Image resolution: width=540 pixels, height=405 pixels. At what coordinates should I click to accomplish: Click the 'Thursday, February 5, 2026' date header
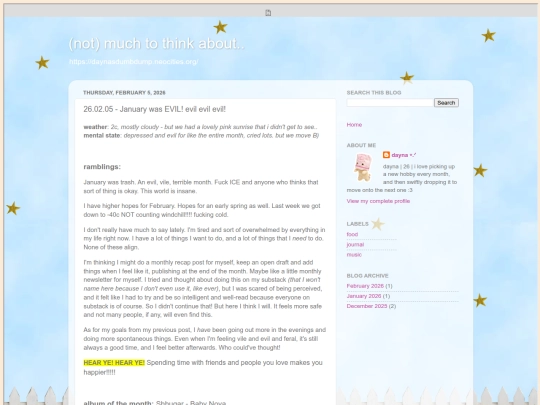[124, 93]
